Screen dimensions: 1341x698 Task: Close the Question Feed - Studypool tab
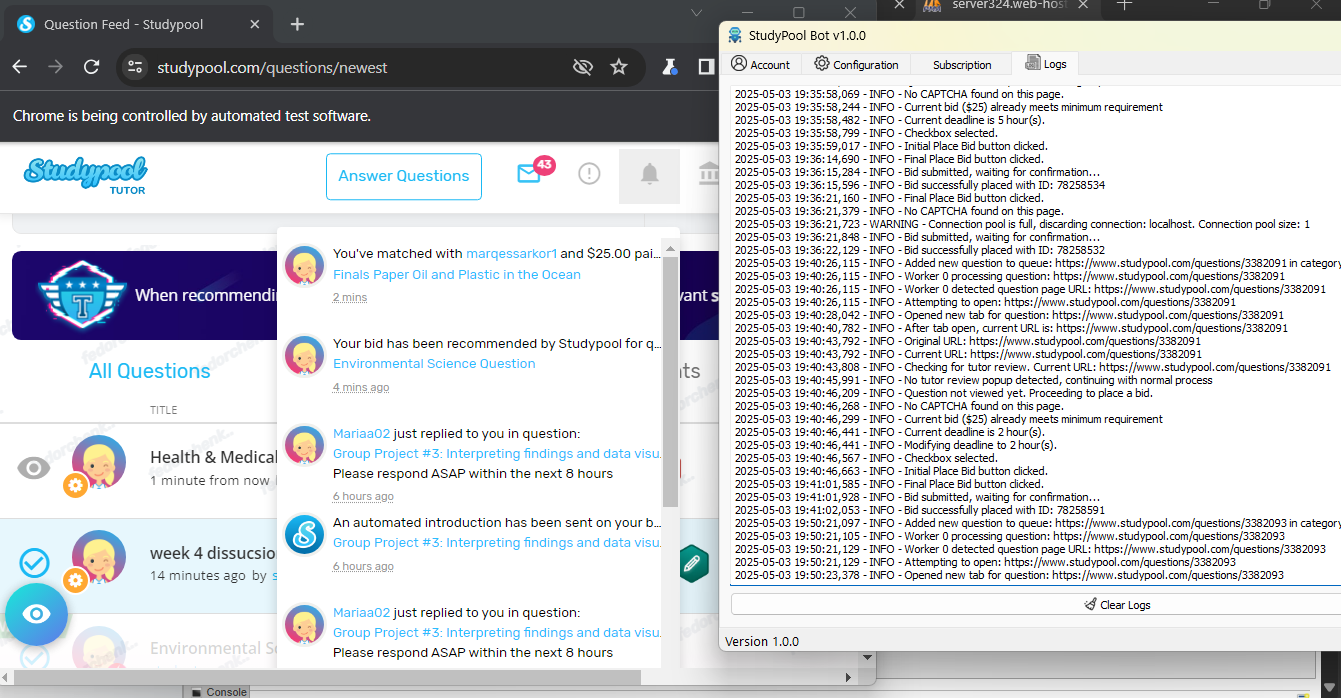[255, 24]
